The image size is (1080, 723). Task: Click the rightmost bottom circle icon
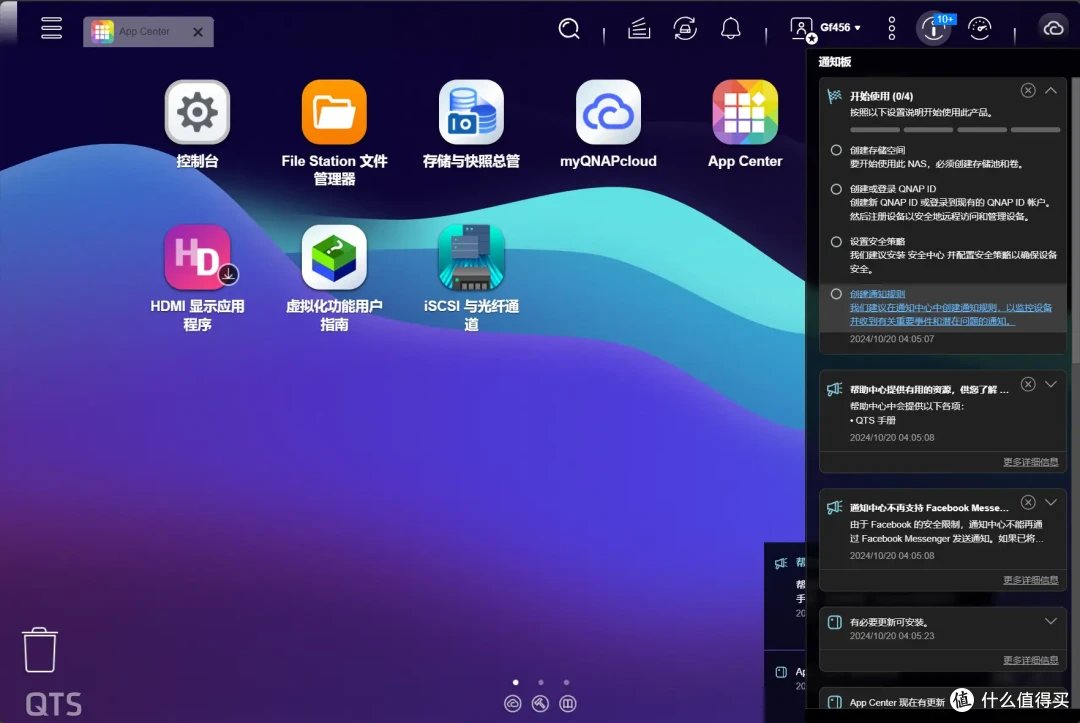point(568,703)
